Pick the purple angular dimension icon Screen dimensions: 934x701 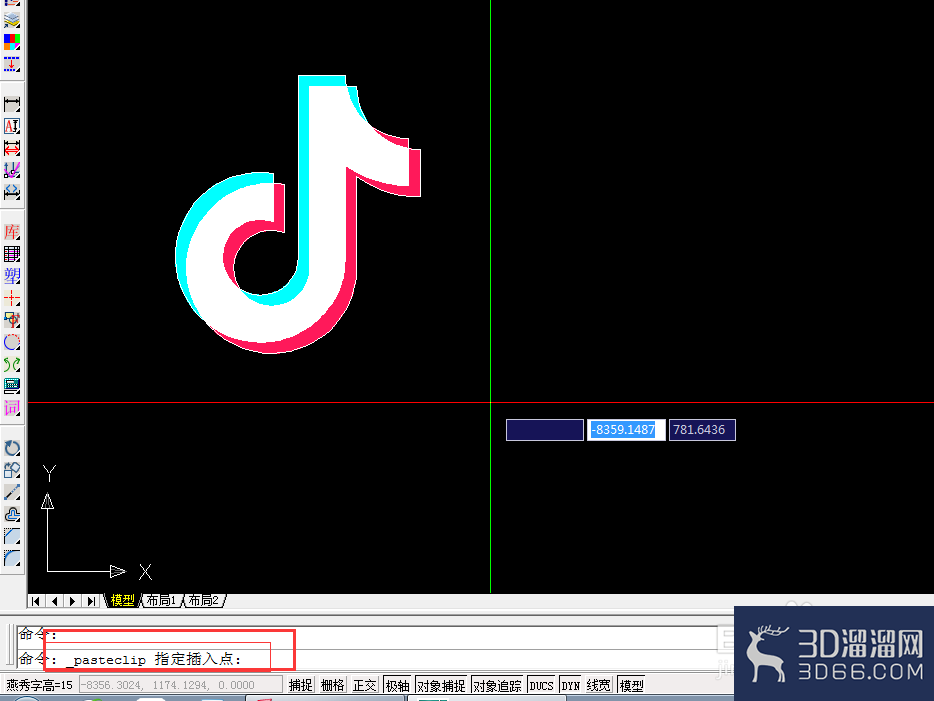point(12,170)
